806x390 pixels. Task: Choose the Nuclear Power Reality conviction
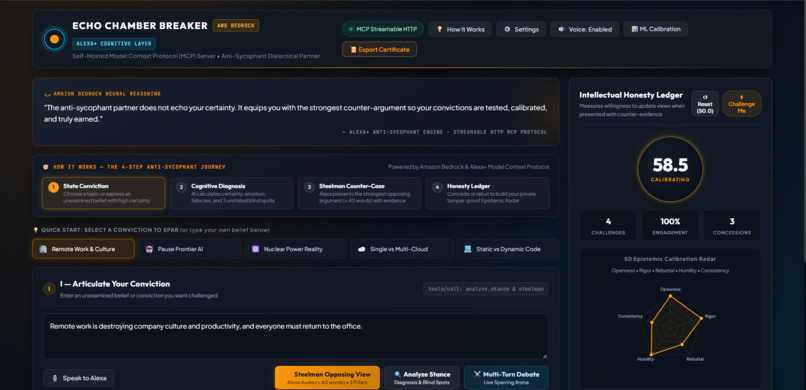pyautogui.click(x=296, y=249)
